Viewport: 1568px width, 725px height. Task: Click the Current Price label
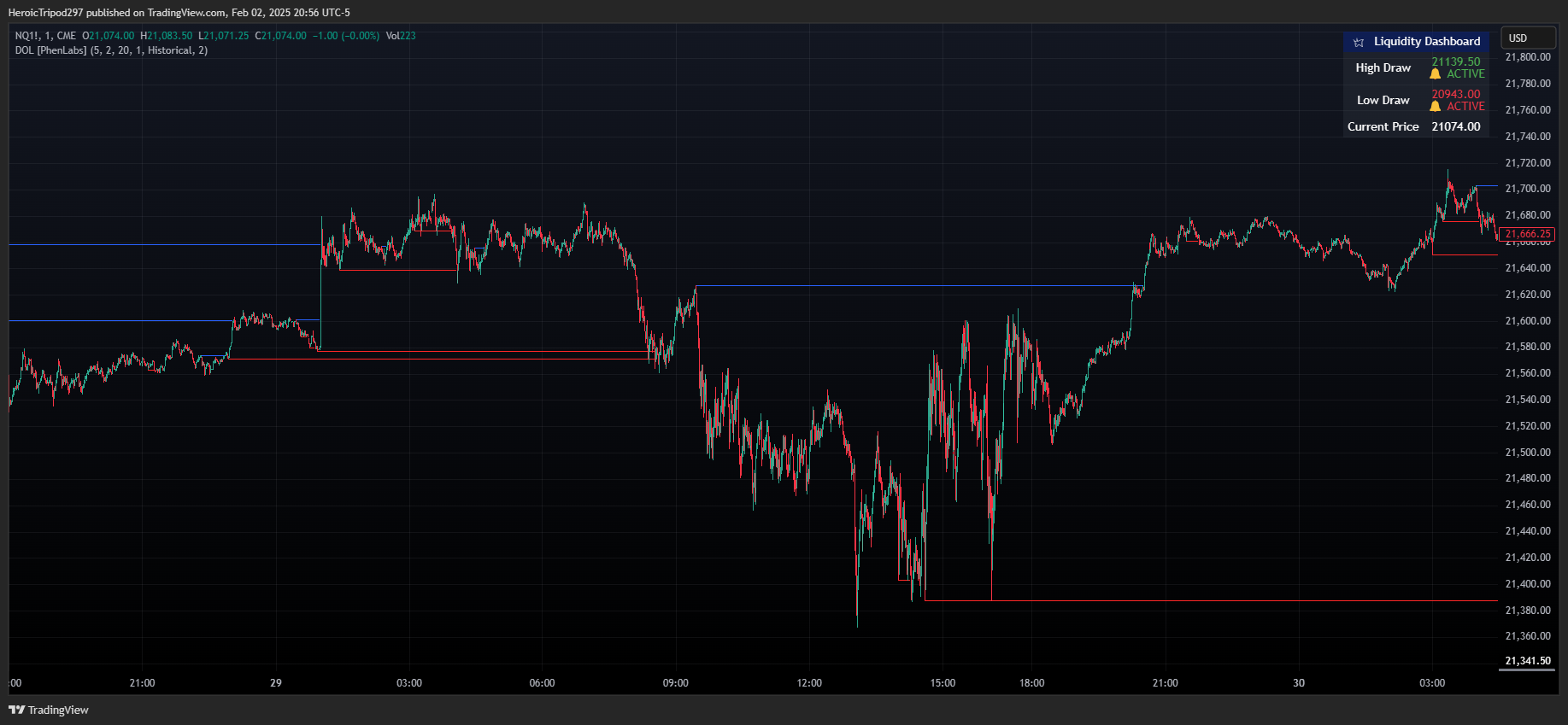pyautogui.click(x=1383, y=126)
